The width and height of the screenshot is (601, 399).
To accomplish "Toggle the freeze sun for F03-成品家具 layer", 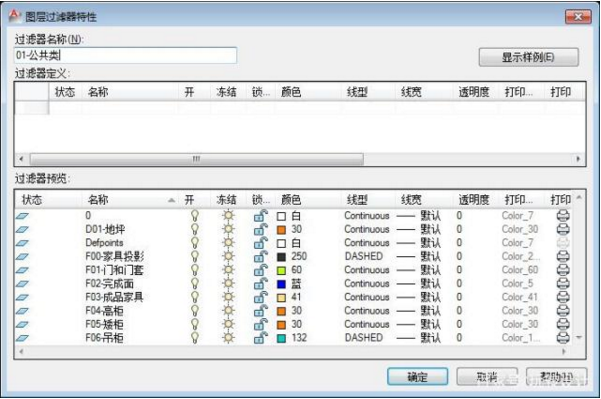I will pyautogui.click(x=228, y=297).
